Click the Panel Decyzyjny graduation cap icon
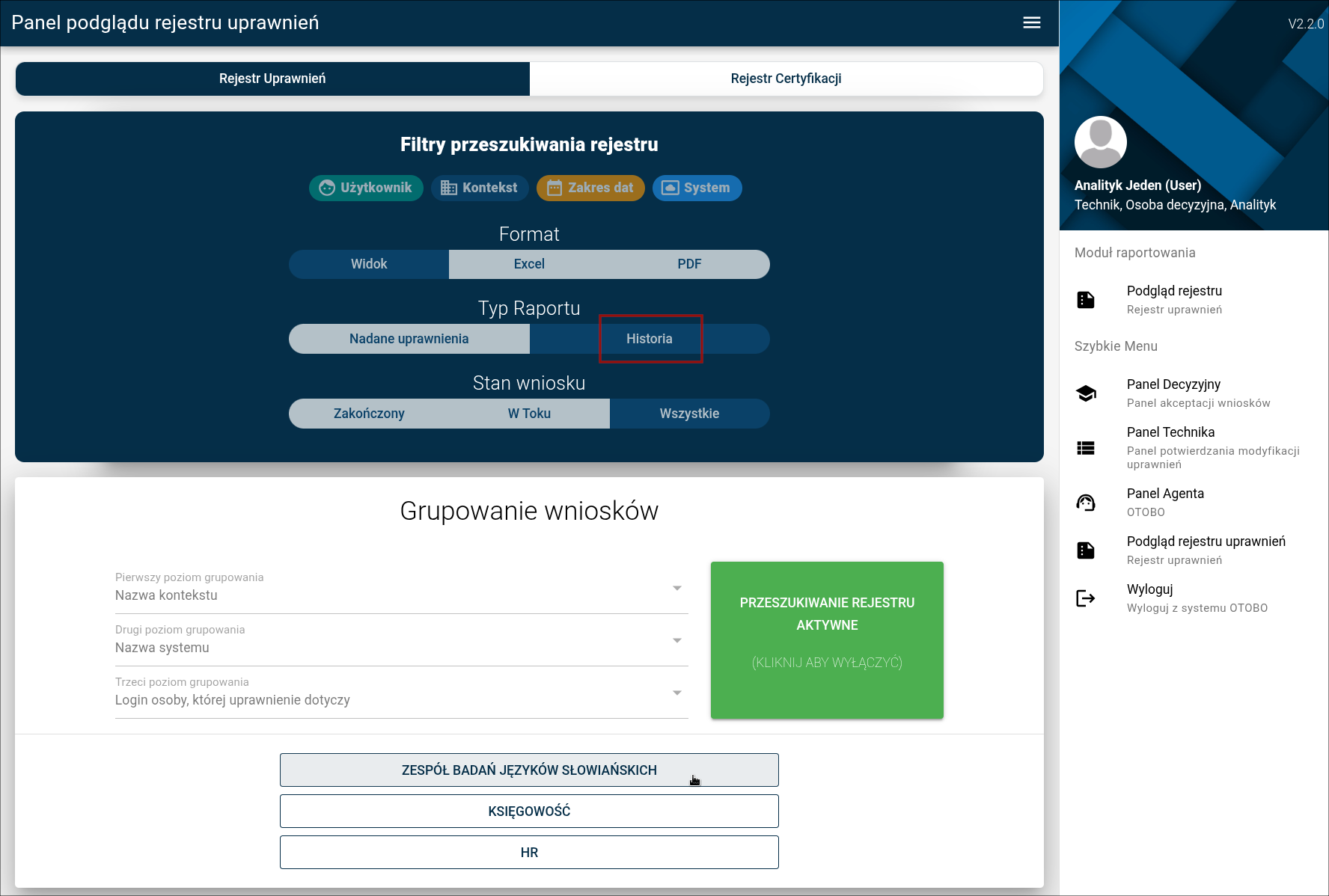This screenshot has width=1329, height=896. 1085,393
